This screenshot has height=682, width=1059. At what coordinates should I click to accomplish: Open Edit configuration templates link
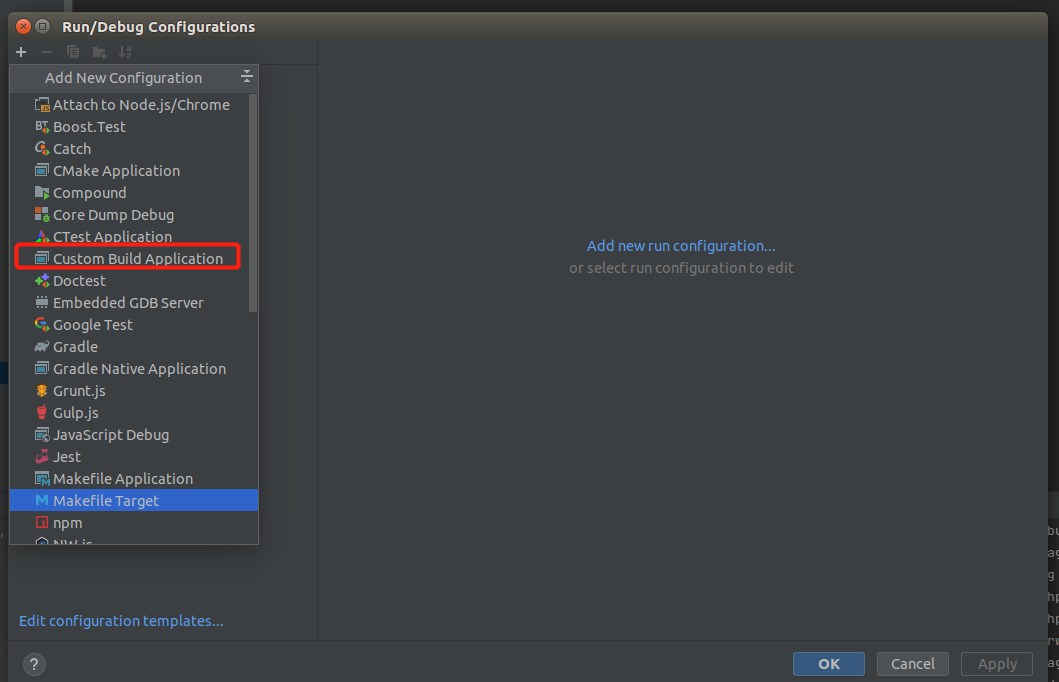pyautogui.click(x=121, y=621)
